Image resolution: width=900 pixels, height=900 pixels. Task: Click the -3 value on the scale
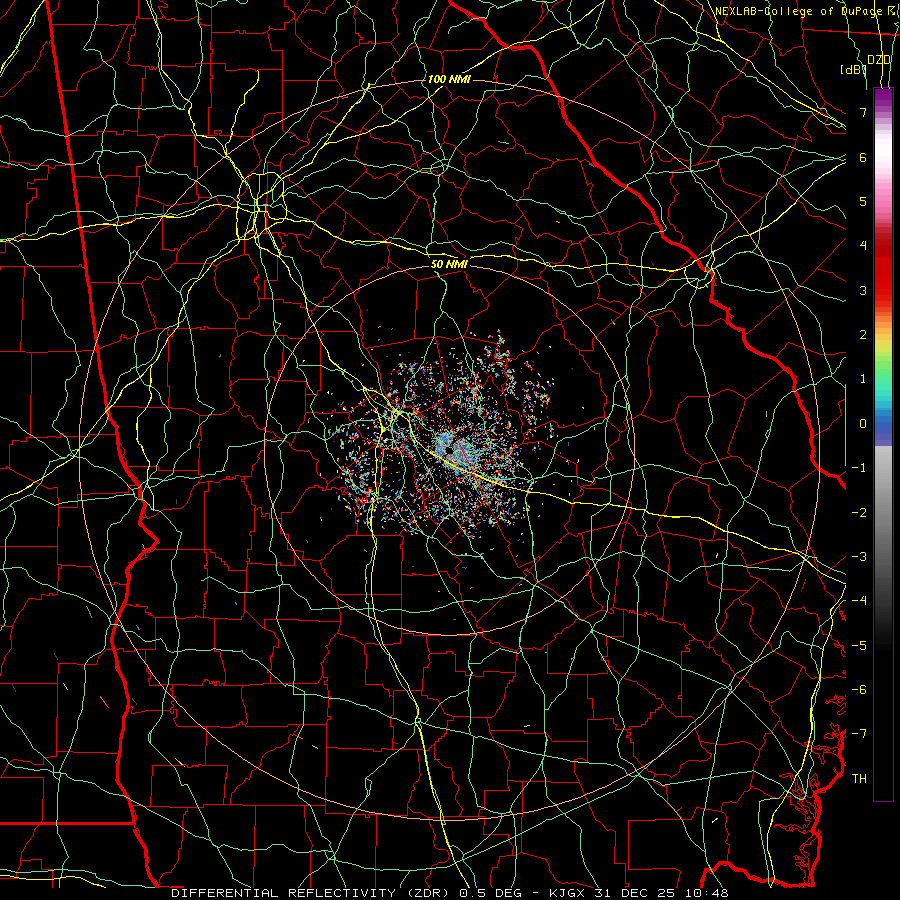859,557
